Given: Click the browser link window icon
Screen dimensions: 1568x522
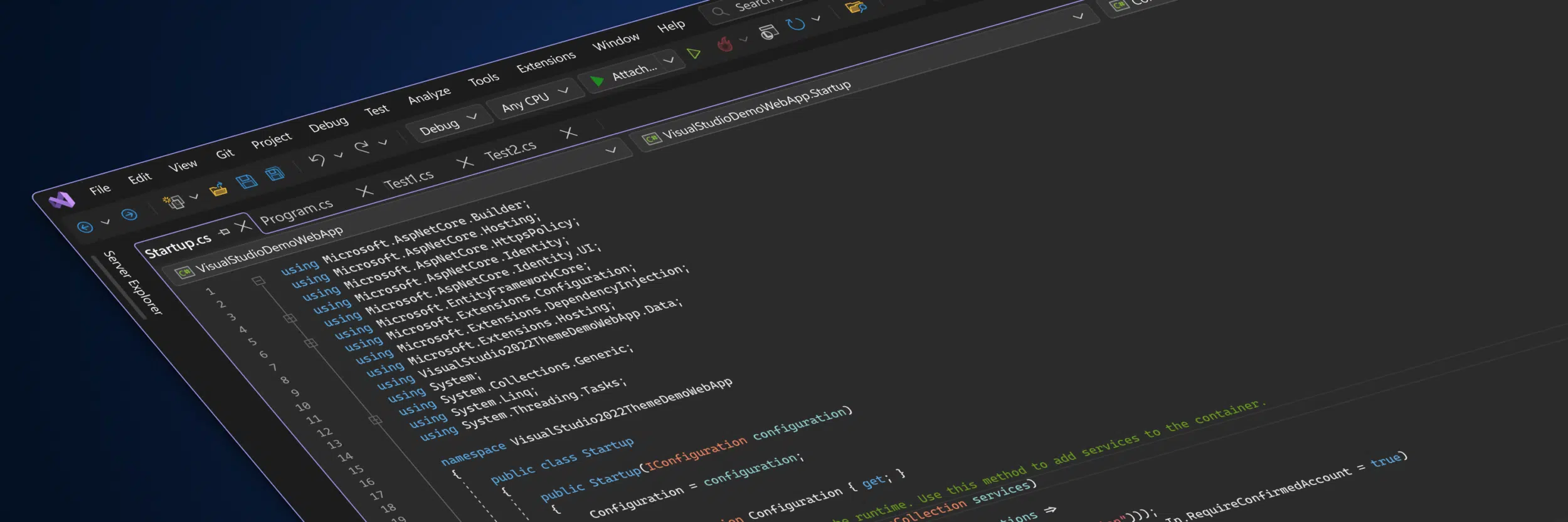Looking at the screenshot, I should pos(768,31).
